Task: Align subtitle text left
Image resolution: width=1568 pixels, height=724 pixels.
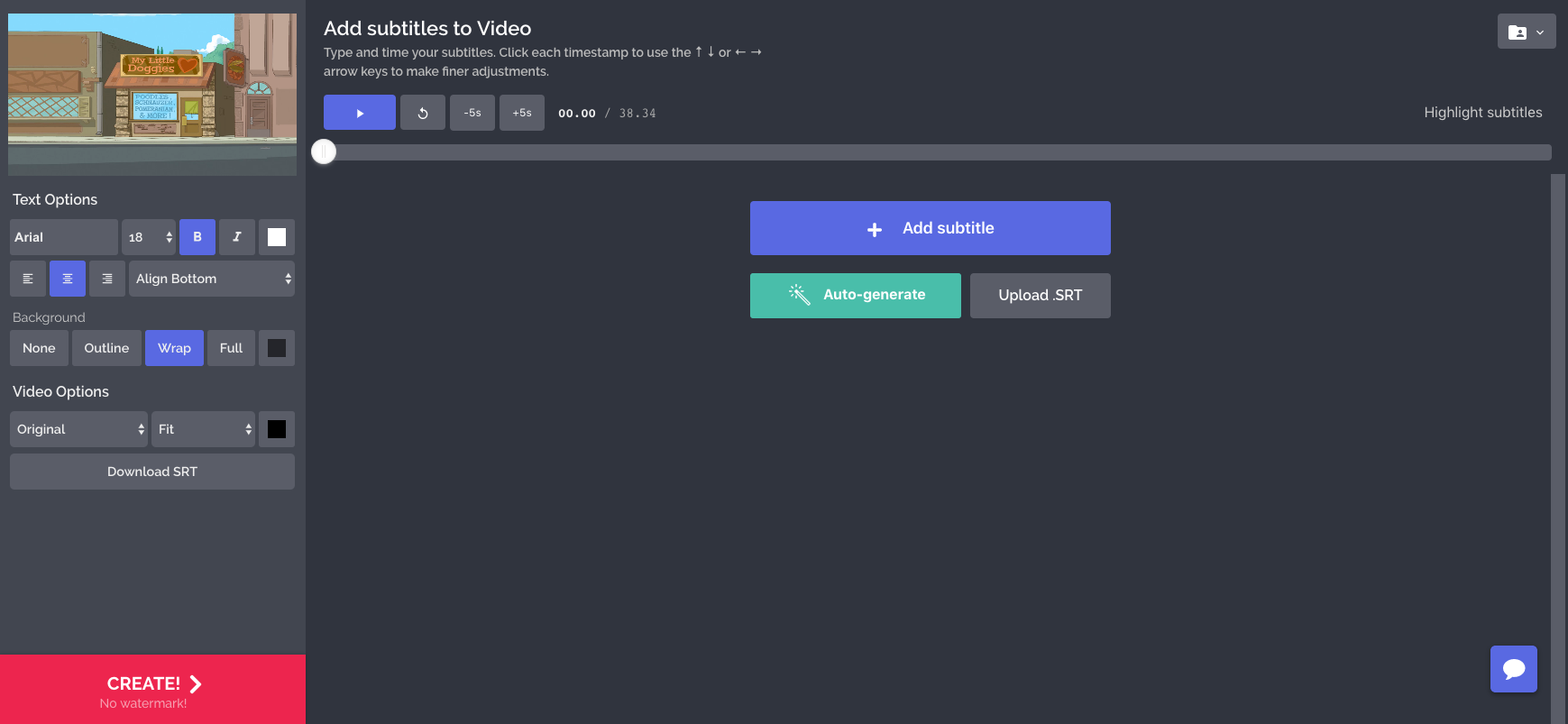Action: 28,279
